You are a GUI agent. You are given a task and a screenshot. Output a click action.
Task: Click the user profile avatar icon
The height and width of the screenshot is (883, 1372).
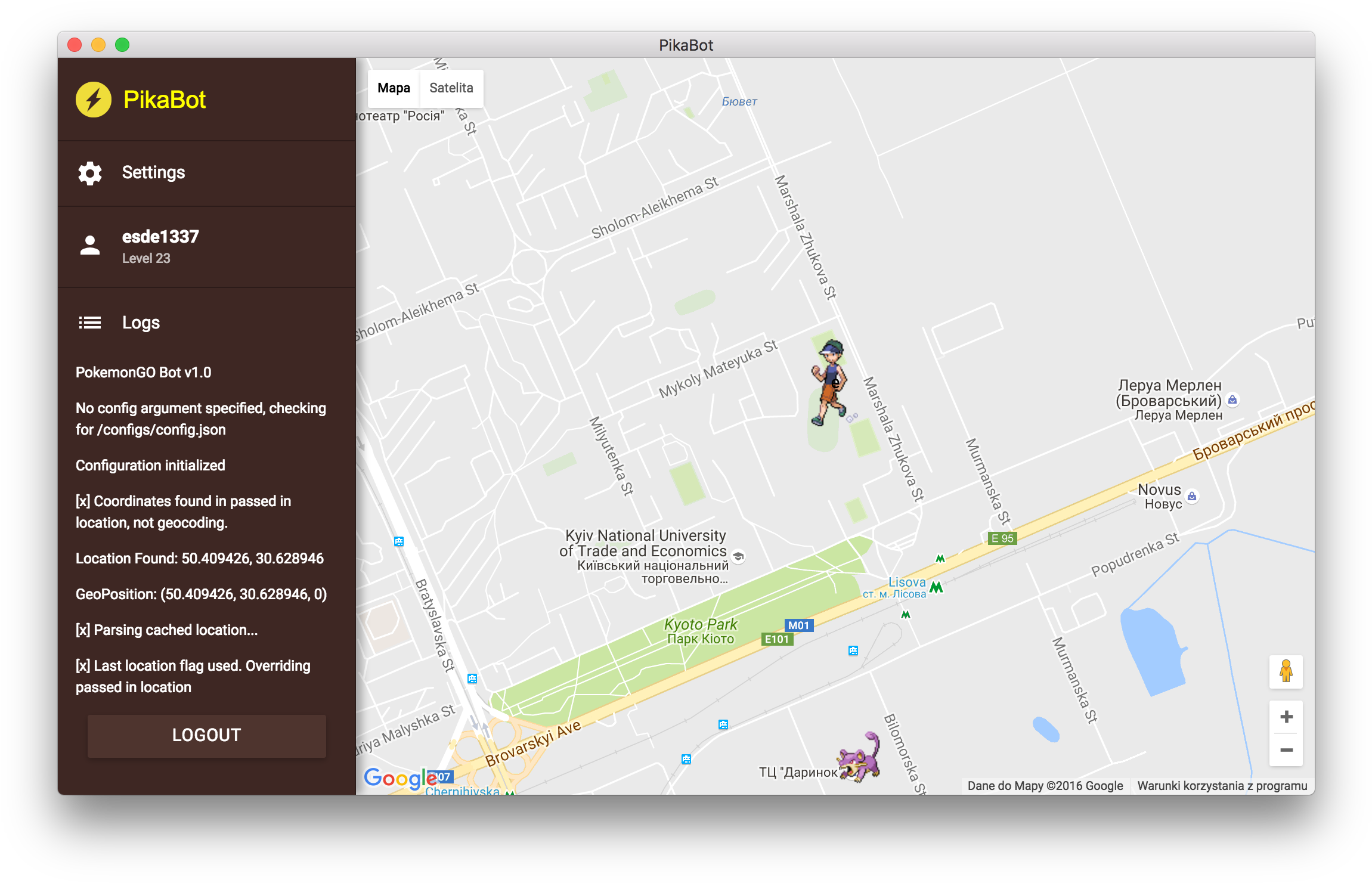(90, 246)
